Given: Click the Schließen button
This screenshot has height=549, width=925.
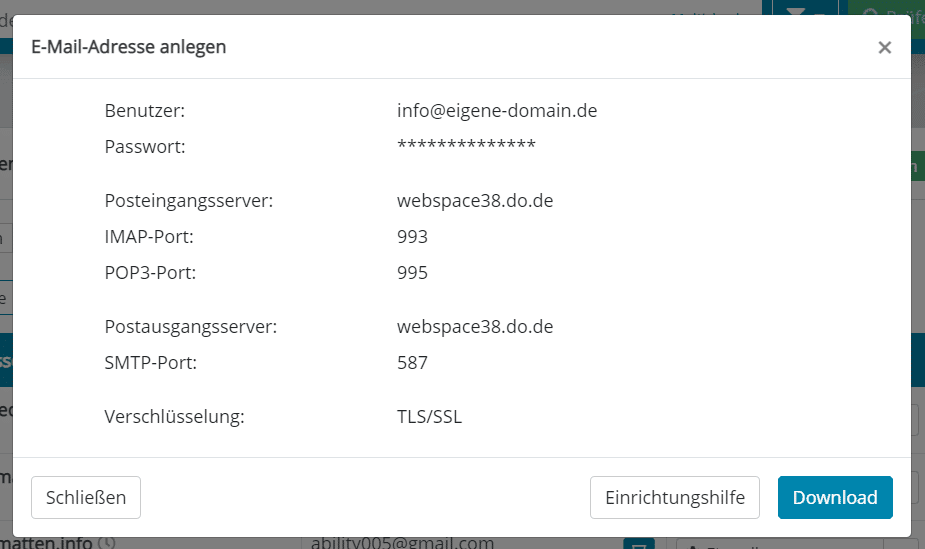Looking at the screenshot, I should (86, 498).
